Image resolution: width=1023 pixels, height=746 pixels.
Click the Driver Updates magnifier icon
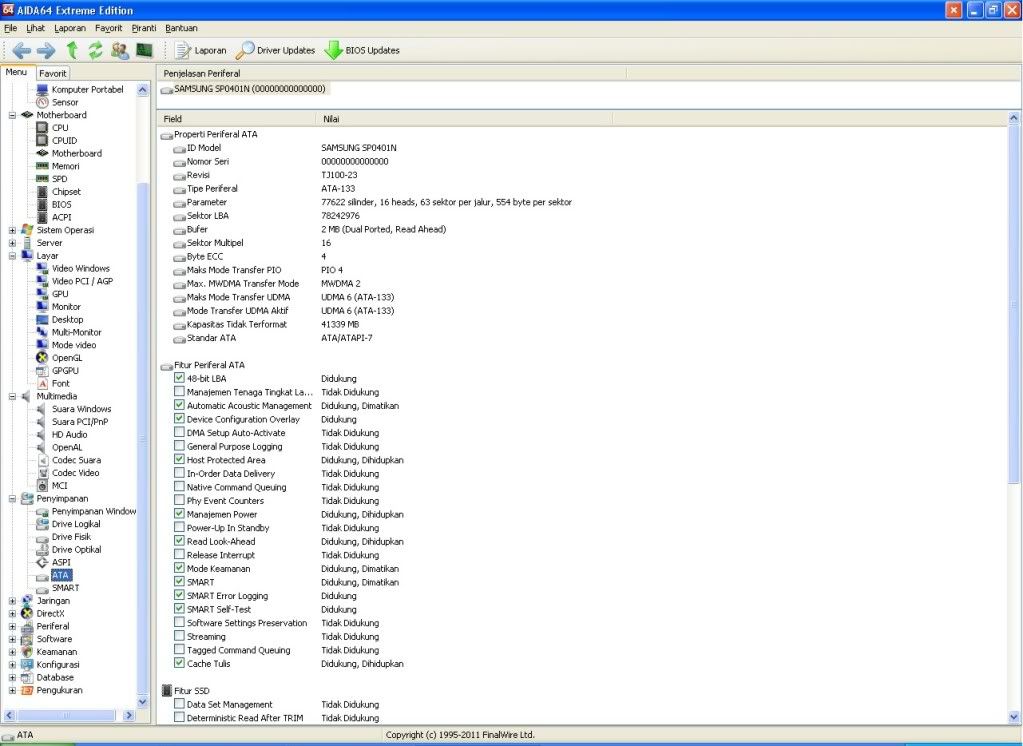tap(245, 50)
